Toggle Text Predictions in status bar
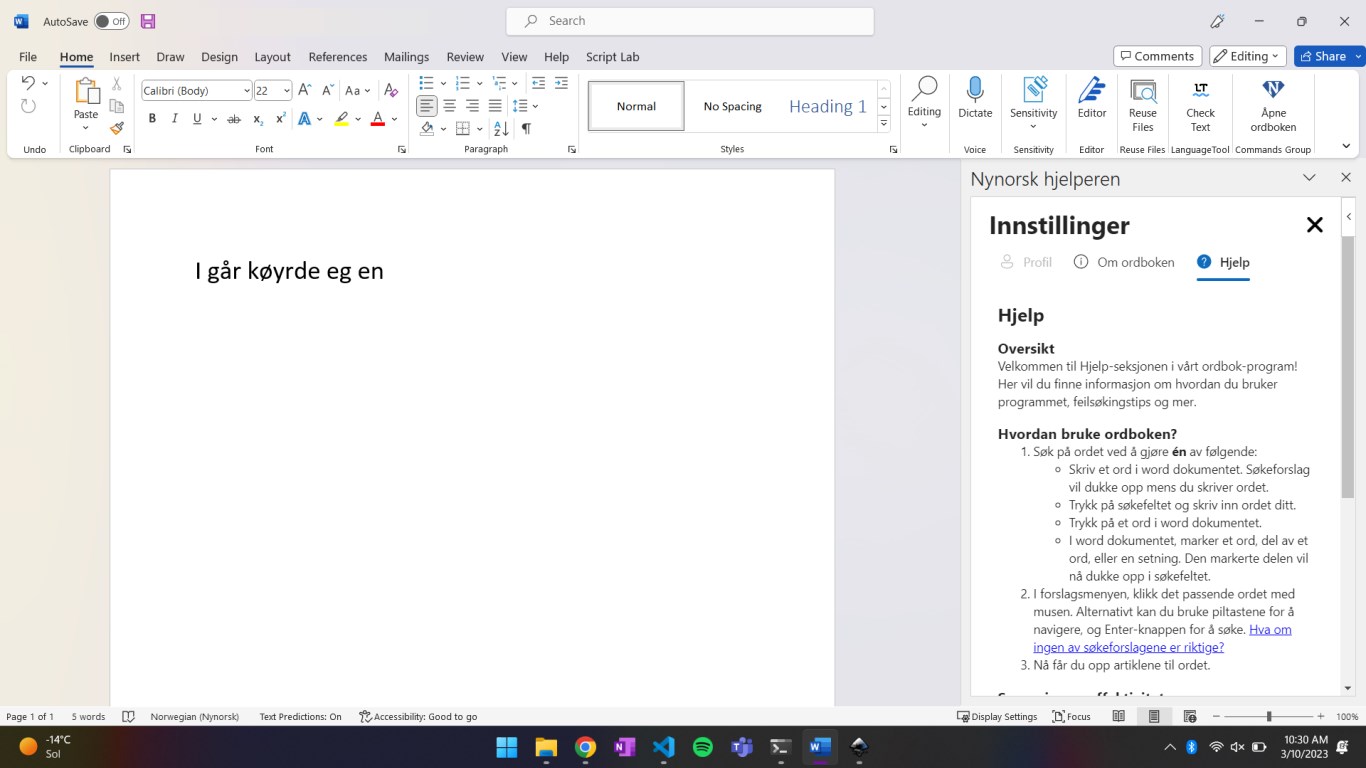Image resolution: width=1366 pixels, height=768 pixels. [x=300, y=717]
